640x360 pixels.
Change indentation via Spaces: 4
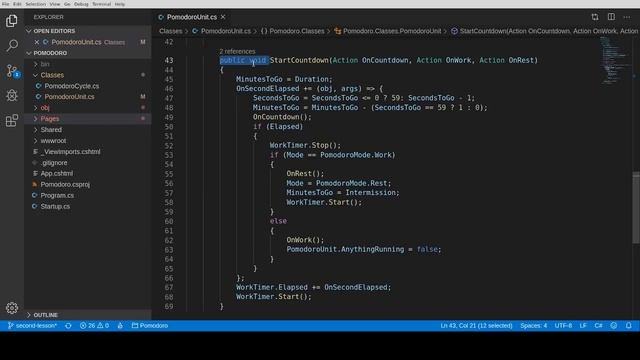[x=533, y=326]
